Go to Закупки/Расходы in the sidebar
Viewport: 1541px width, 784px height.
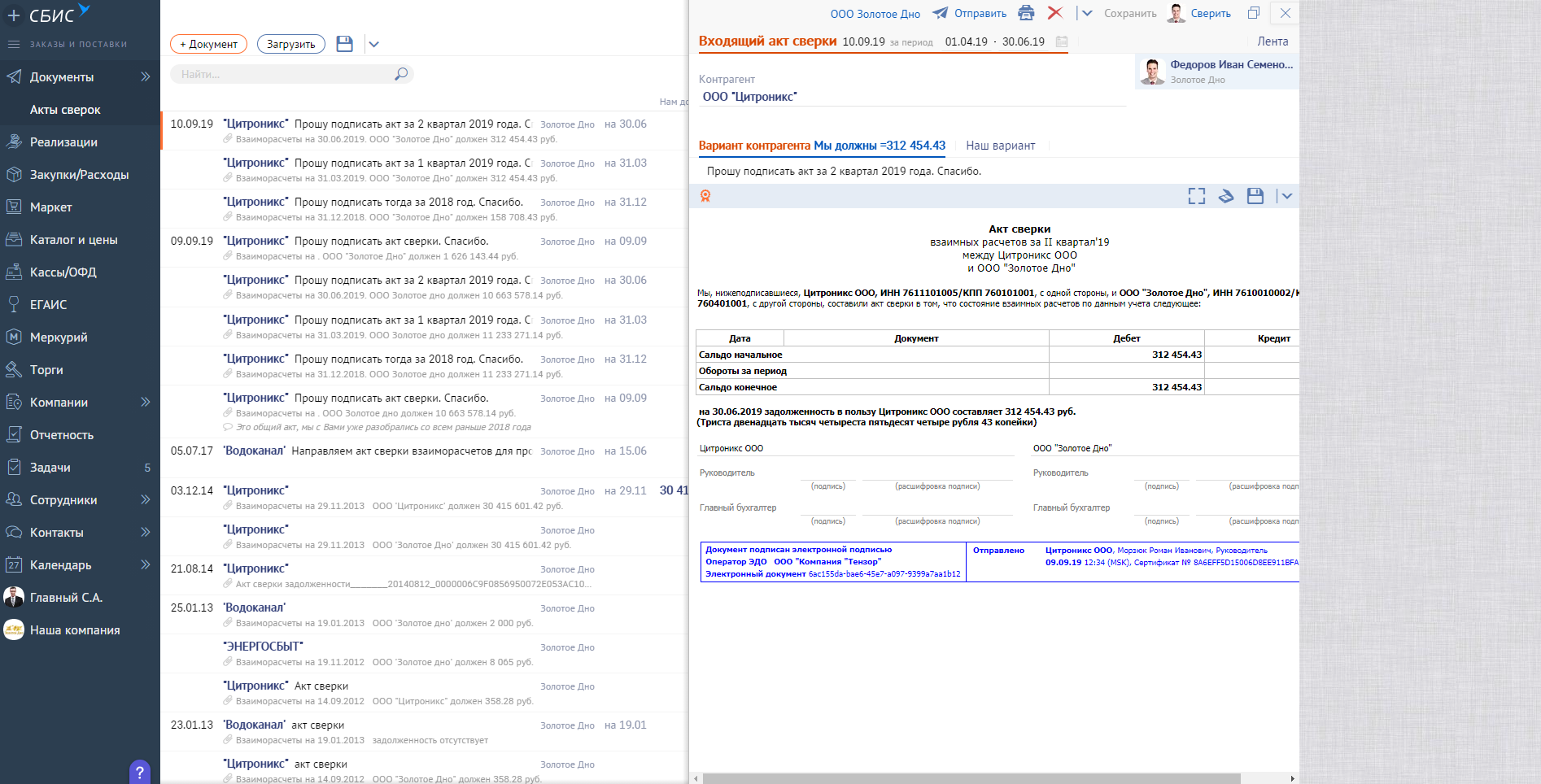pyautogui.click(x=80, y=175)
